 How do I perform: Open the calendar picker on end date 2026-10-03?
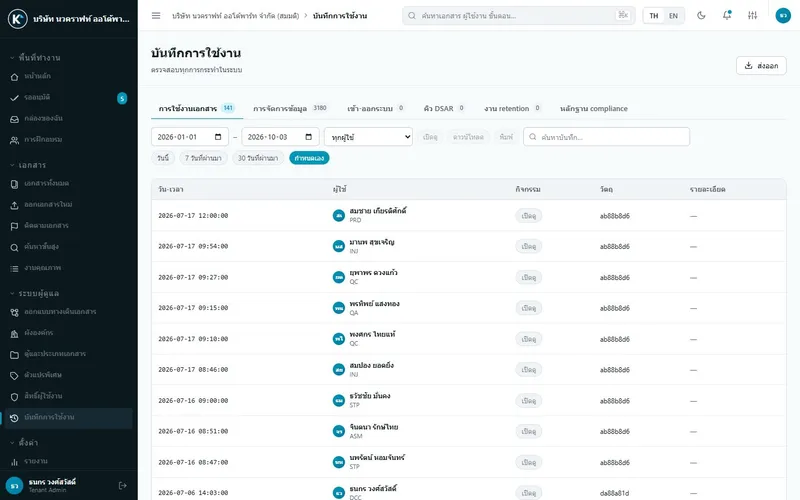coord(308,137)
